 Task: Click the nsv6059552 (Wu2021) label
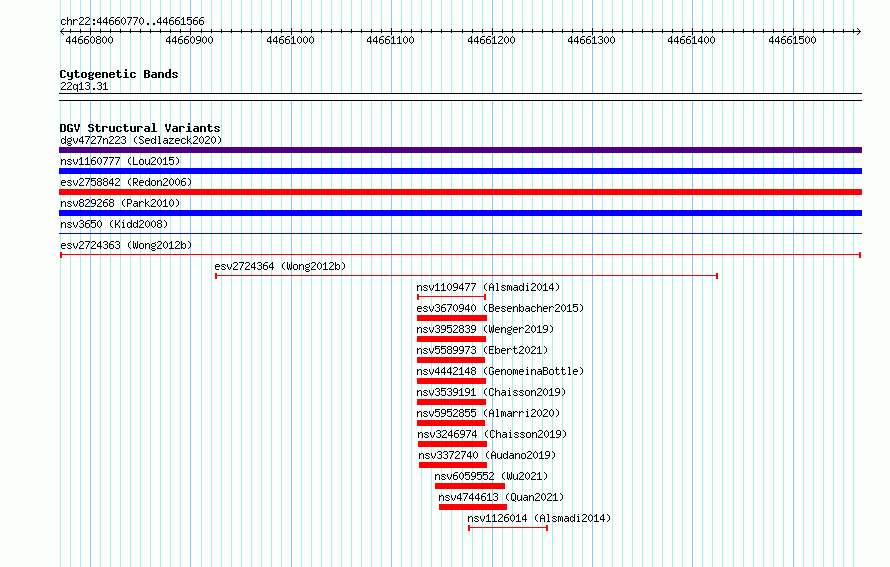click(x=491, y=476)
